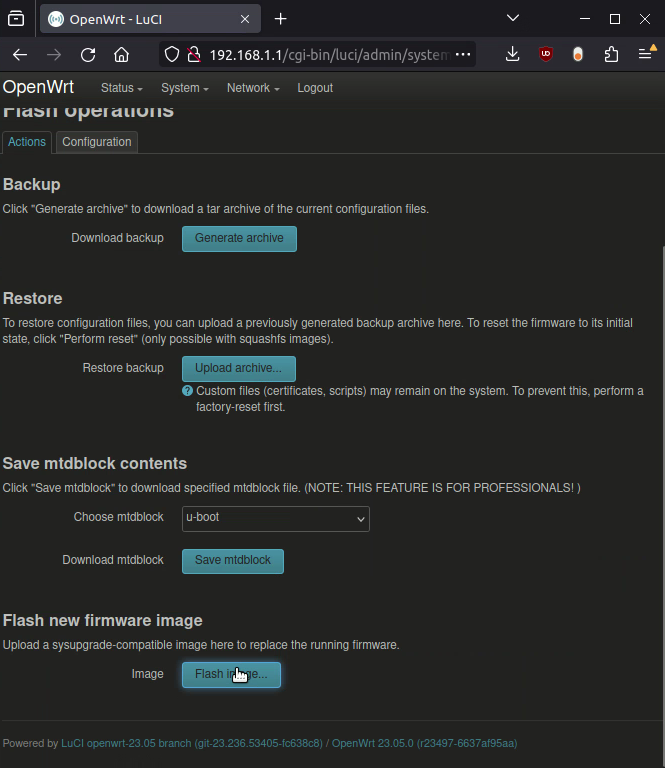The image size is (665, 768).
Task: Click the Upload archive button
Action: [238, 368]
